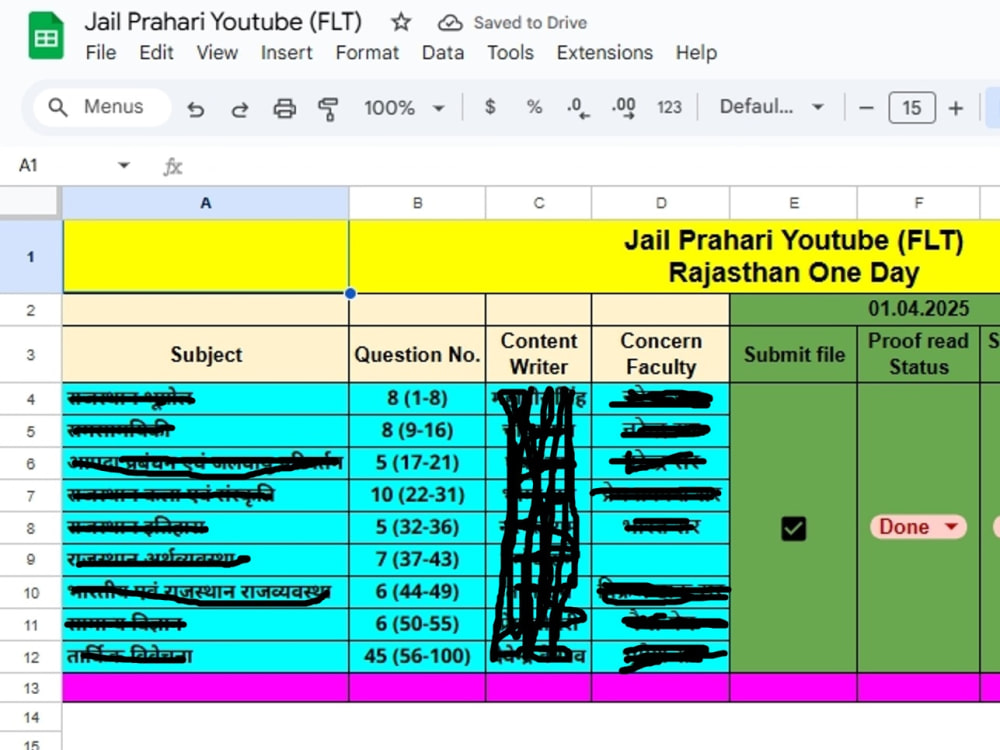The height and width of the screenshot is (750, 1000).
Task: Open the View menu
Action: pos(217,52)
